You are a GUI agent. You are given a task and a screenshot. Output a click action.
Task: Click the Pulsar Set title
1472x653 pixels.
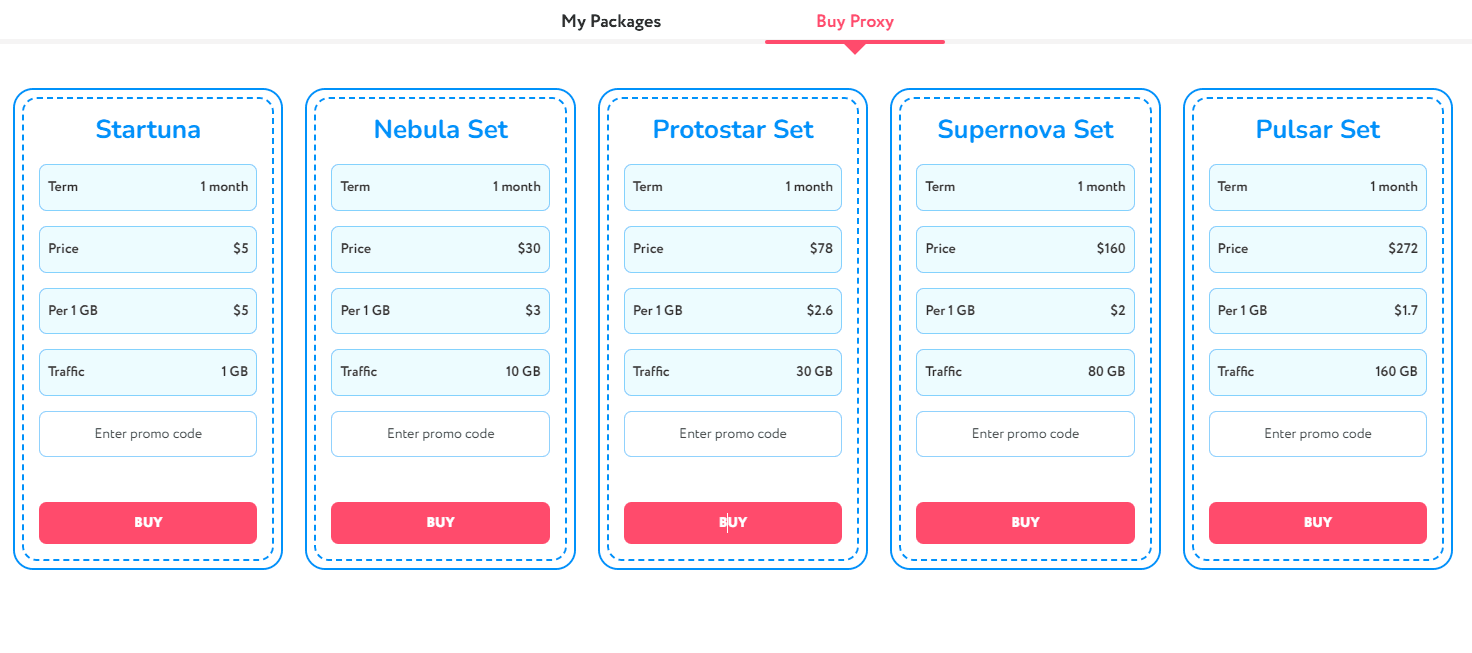click(1317, 129)
